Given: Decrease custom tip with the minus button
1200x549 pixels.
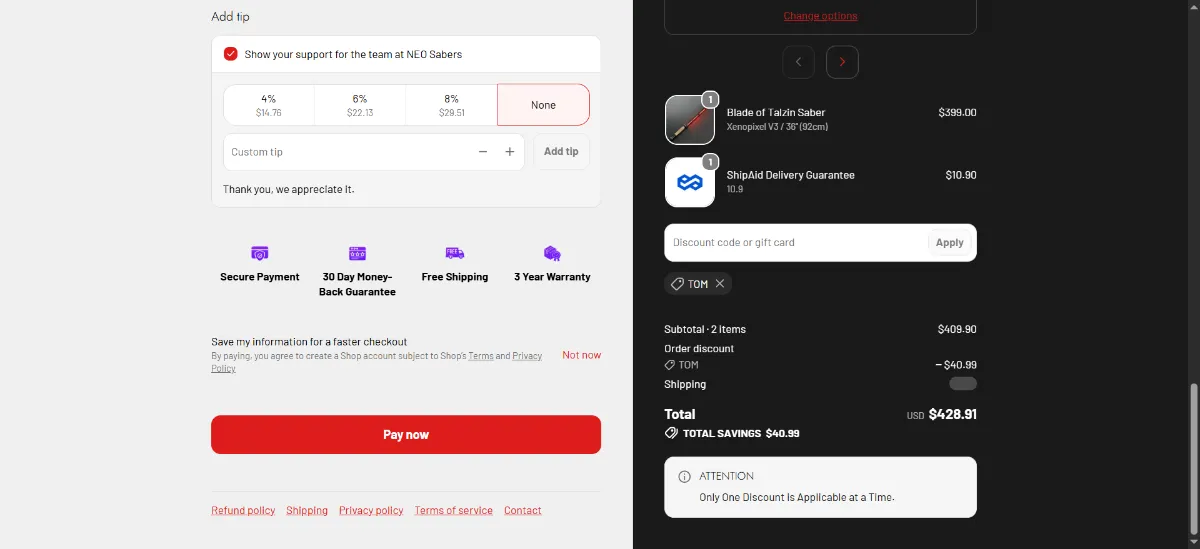Looking at the screenshot, I should 483,152.
